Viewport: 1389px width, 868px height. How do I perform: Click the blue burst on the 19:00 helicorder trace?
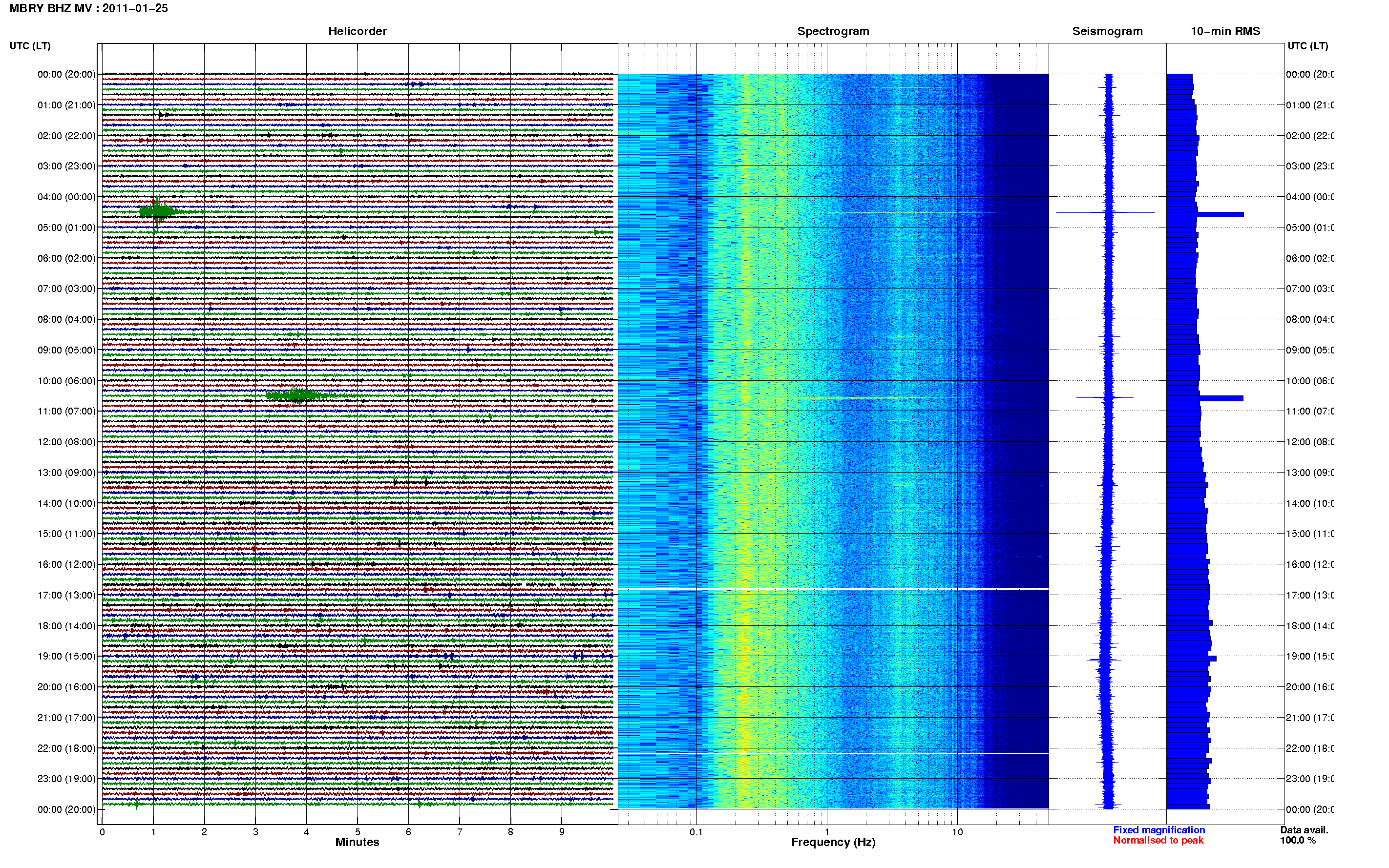click(x=579, y=656)
